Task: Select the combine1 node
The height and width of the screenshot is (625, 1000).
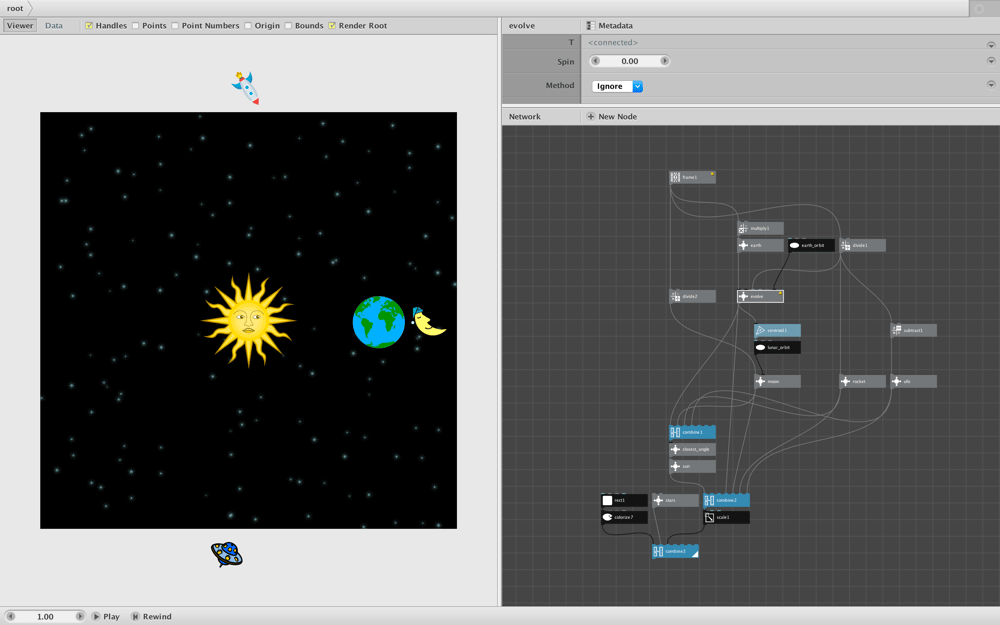Action: click(x=693, y=432)
